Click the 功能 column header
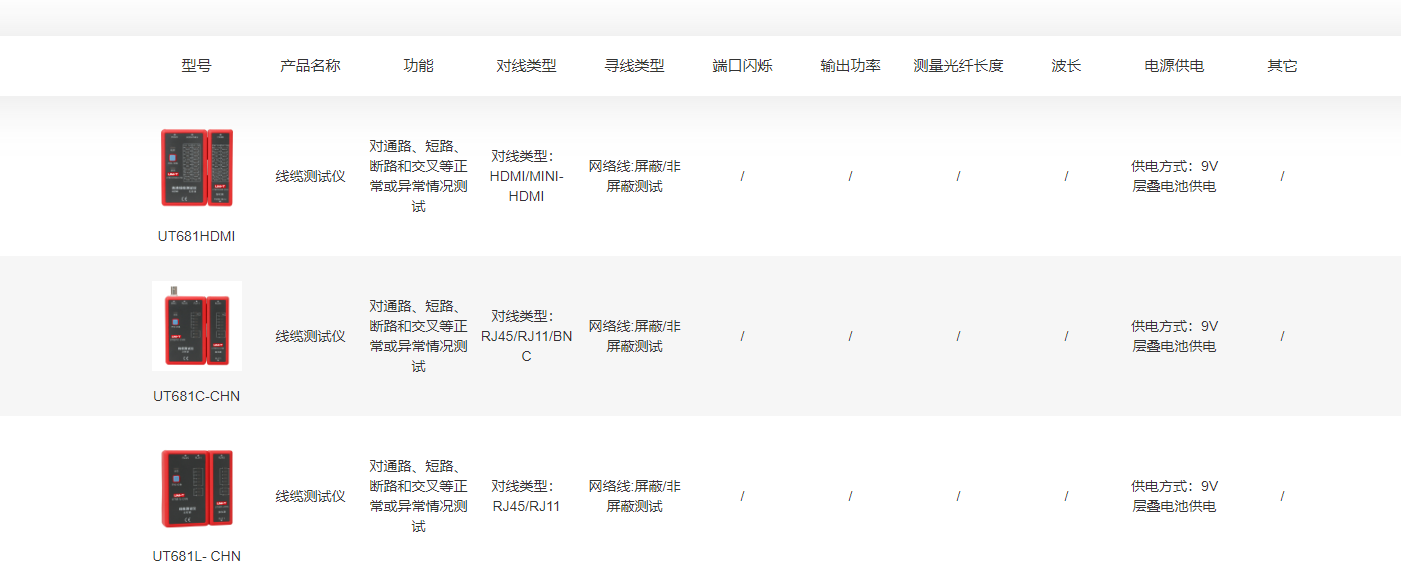 pos(418,66)
